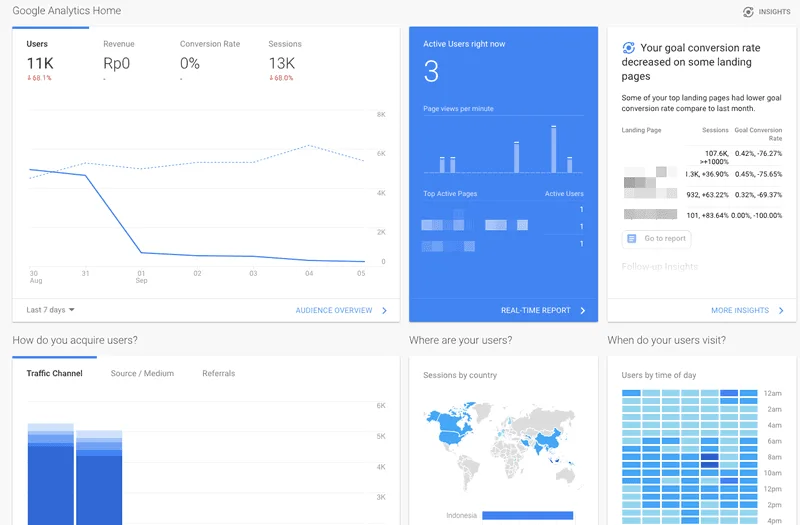Click the Users by time of day title
This screenshot has height=525, width=800.
click(659, 375)
